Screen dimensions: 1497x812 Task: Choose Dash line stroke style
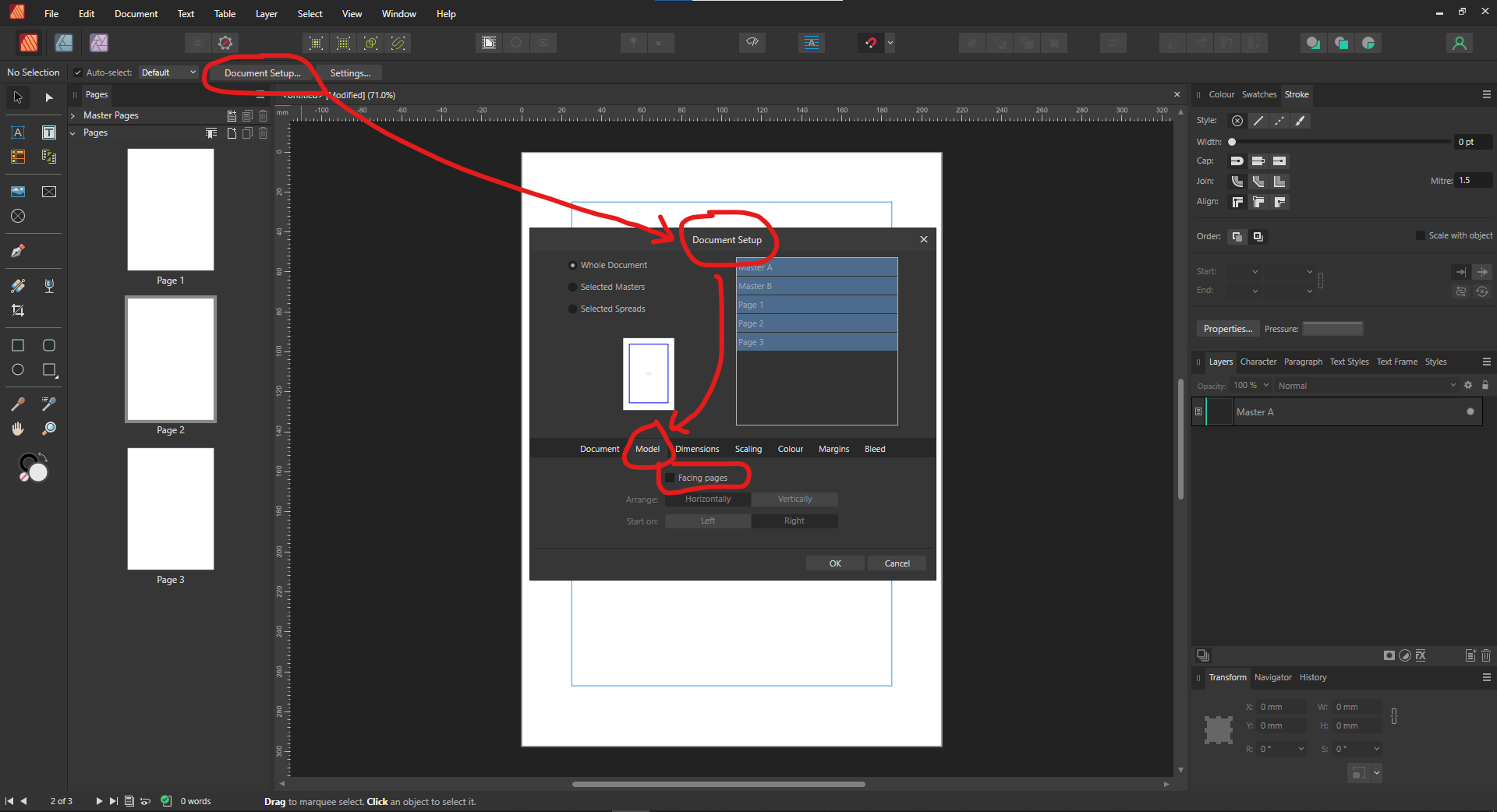(x=1279, y=121)
